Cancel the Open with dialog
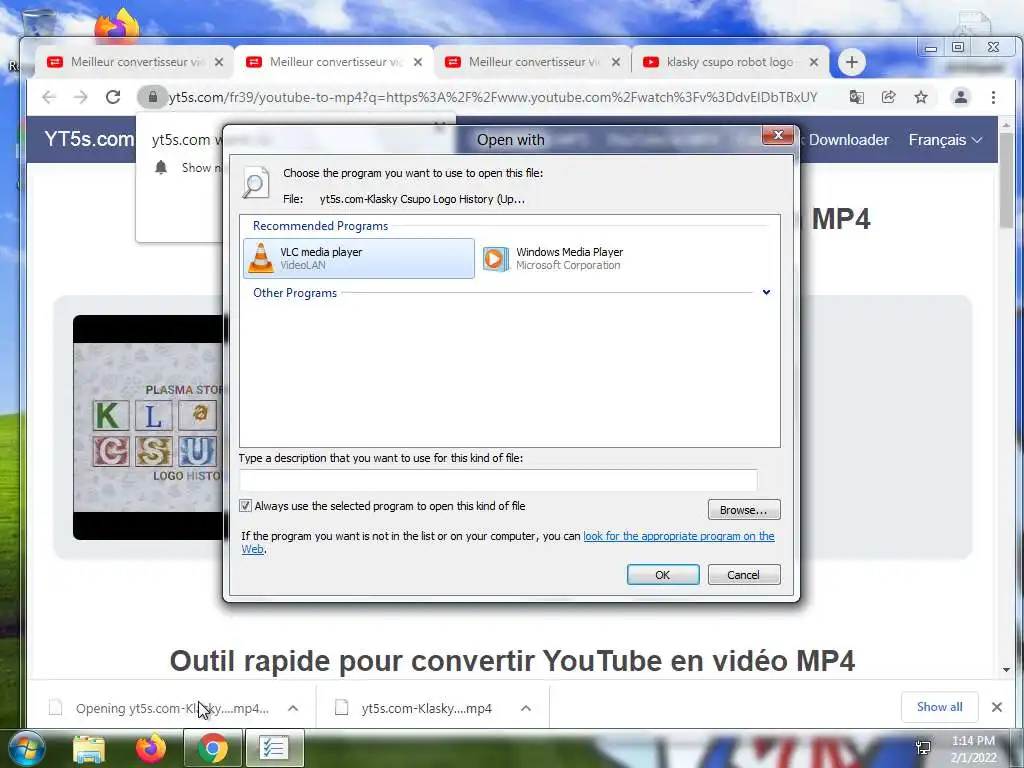 pyautogui.click(x=744, y=575)
